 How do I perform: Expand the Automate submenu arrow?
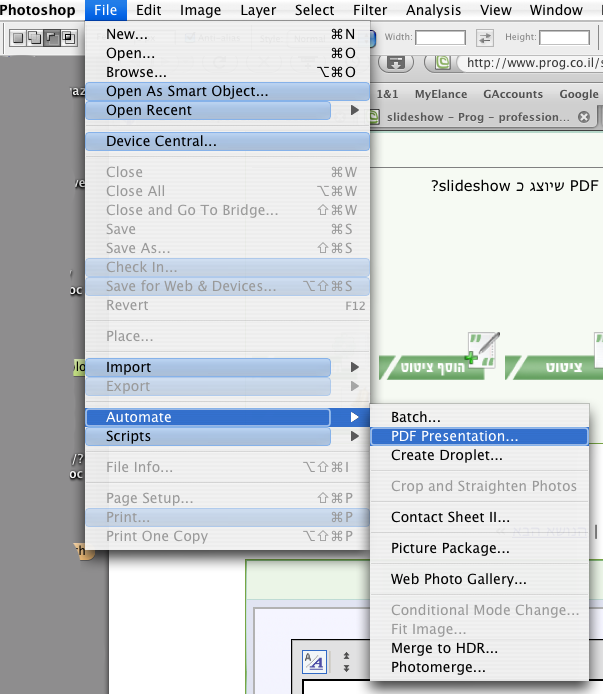pyautogui.click(x=355, y=417)
